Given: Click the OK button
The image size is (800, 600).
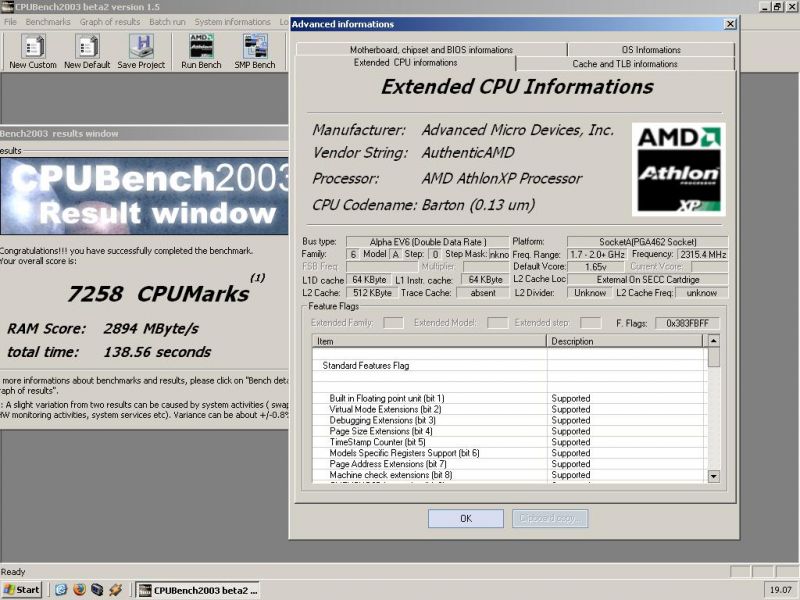Looking at the screenshot, I should click(466, 518).
